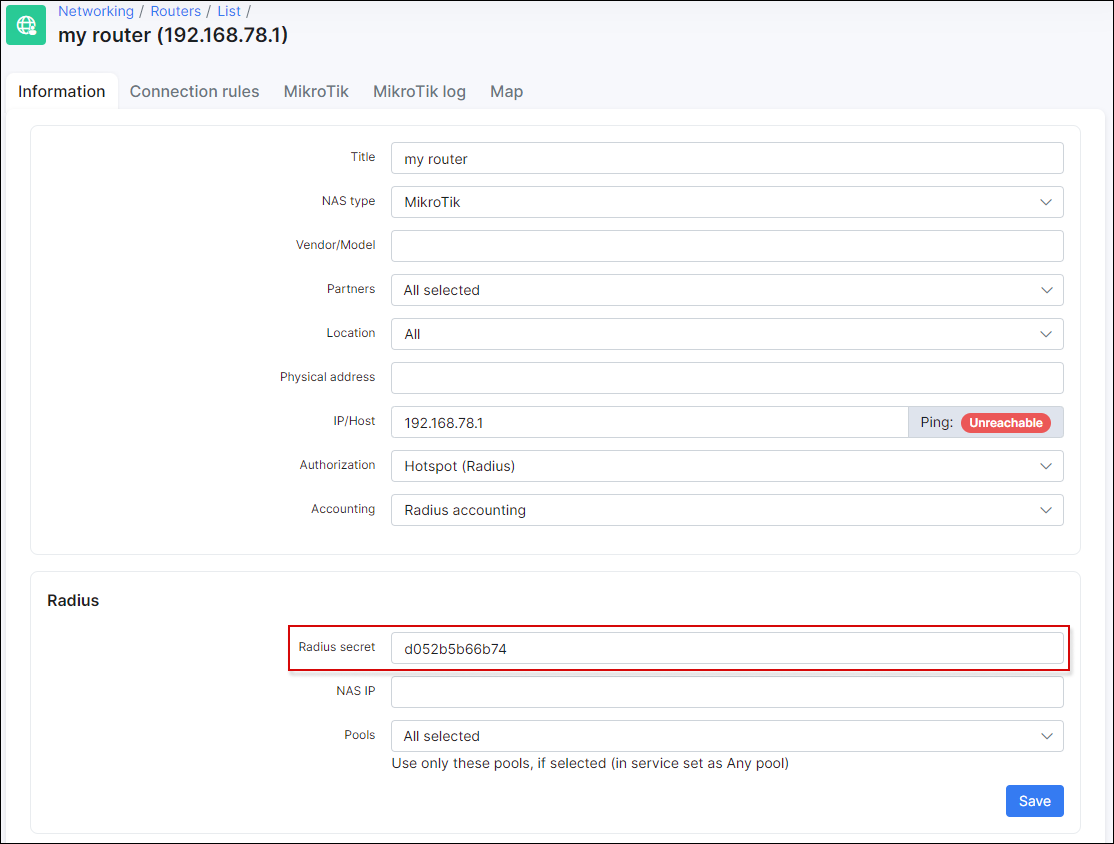Screen dimensions: 1114x844
Task: Click the NAS type label
Action: tap(348, 201)
